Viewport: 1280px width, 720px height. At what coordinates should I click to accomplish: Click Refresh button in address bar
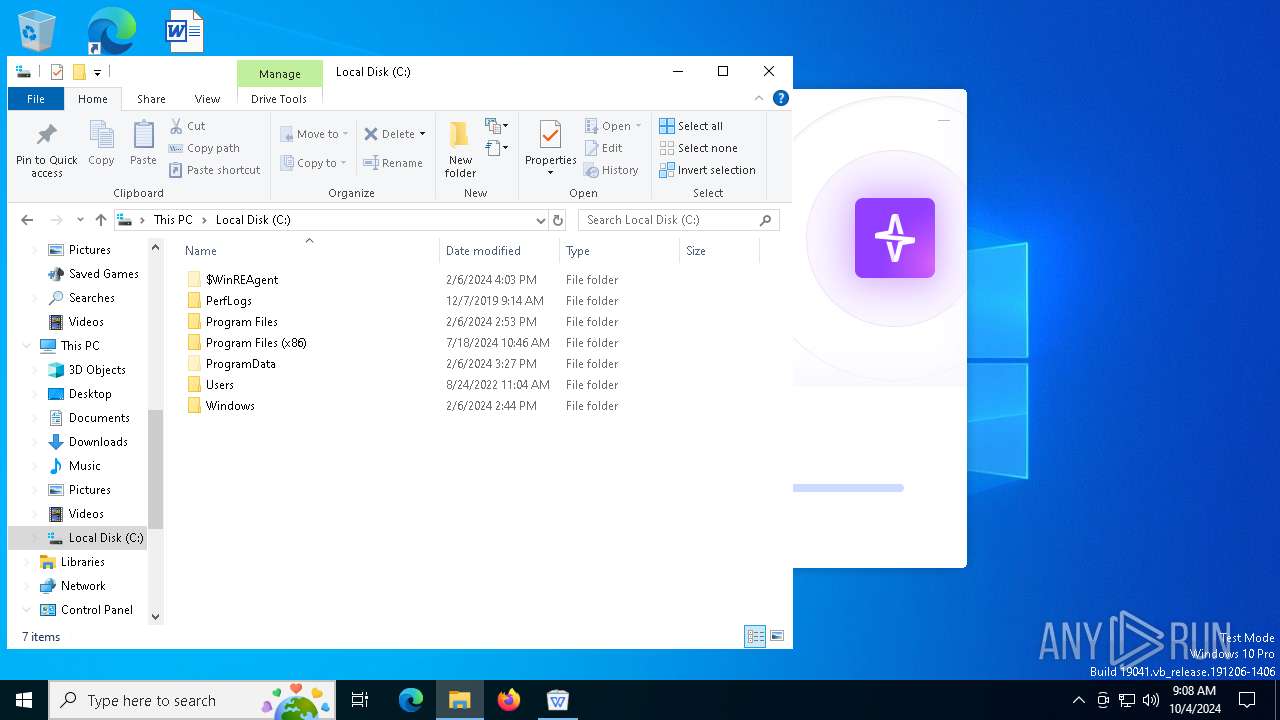(x=558, y=220)
